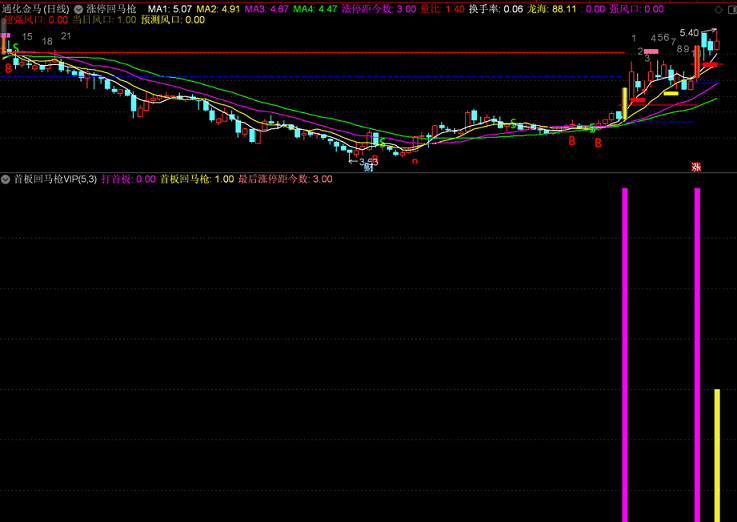Click the diamond icon at top right
This screenshot has width=737, height=522.
click(719, 9)
